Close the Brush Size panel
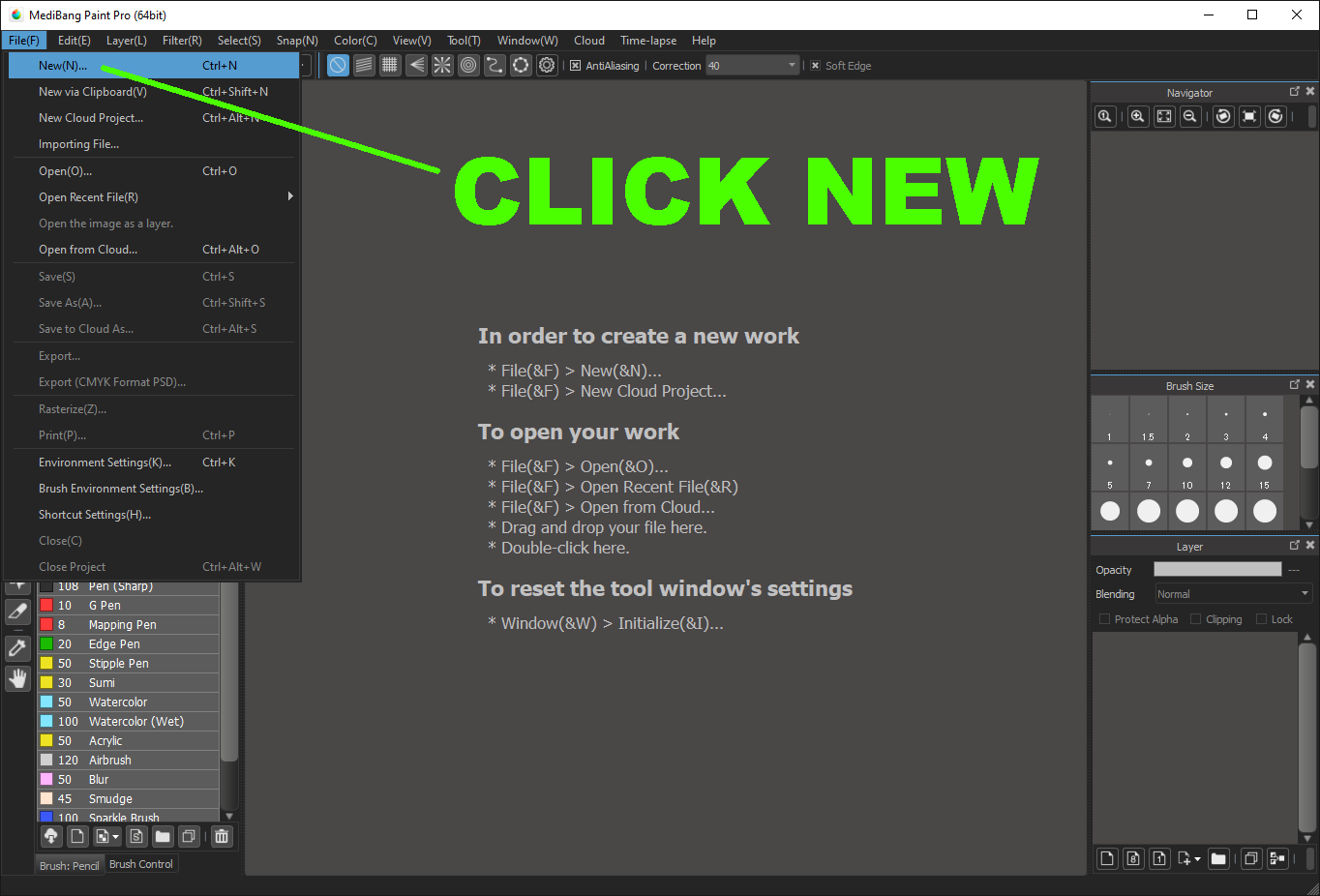1320x896 pixels. point(1310,384)
